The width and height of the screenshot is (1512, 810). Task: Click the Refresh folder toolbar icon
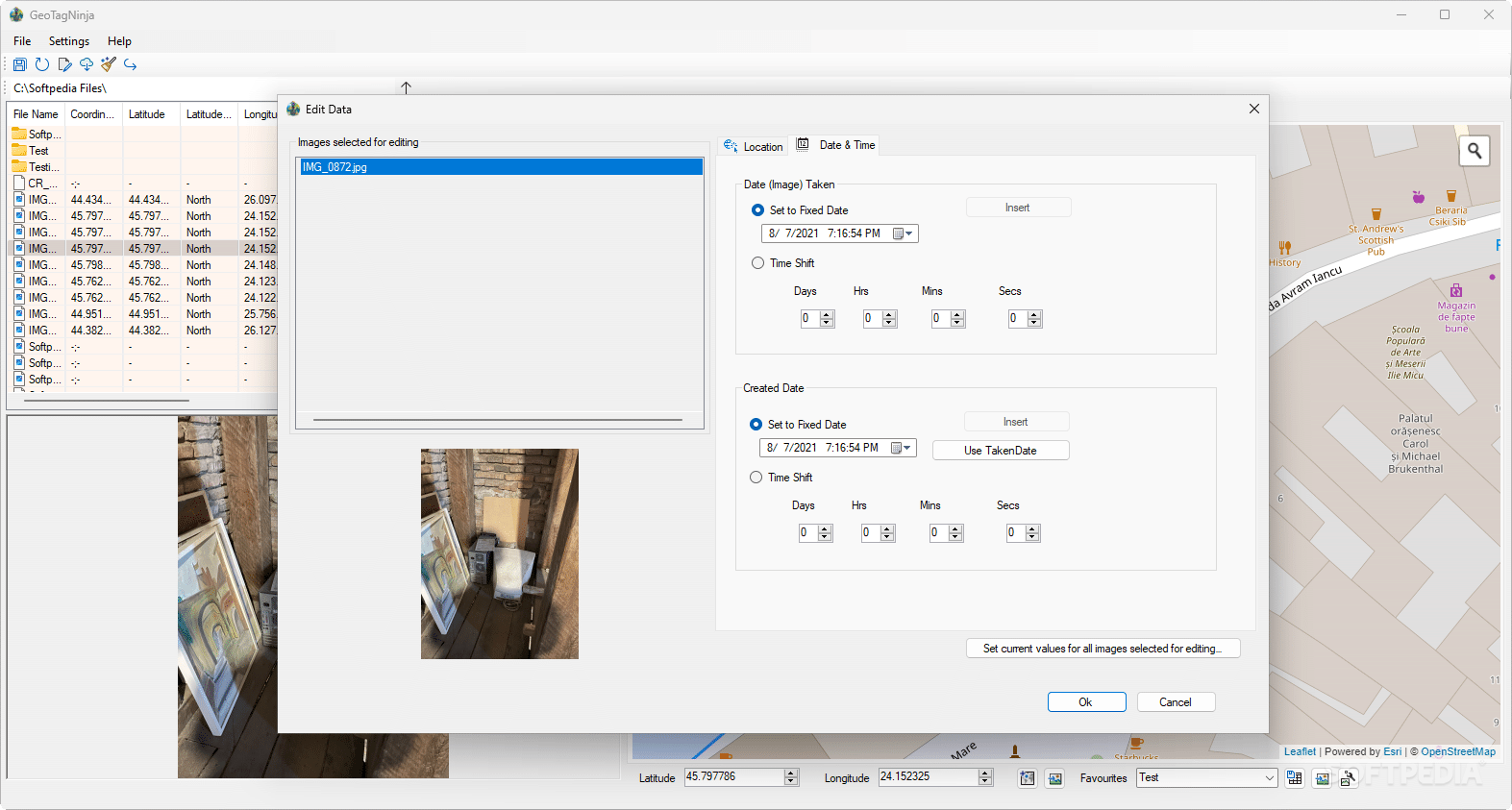click(42, 64)
